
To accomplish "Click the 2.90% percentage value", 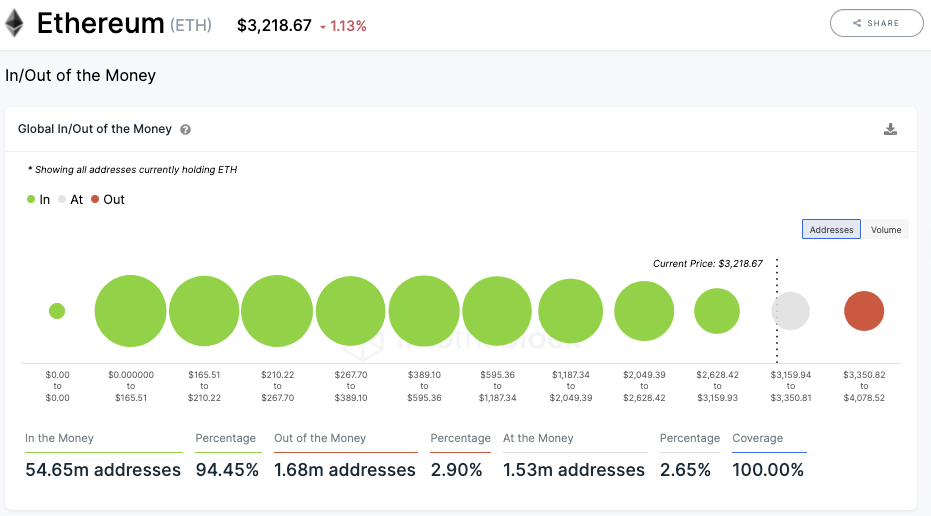I will pyautogui.click(x=456, y=470).
